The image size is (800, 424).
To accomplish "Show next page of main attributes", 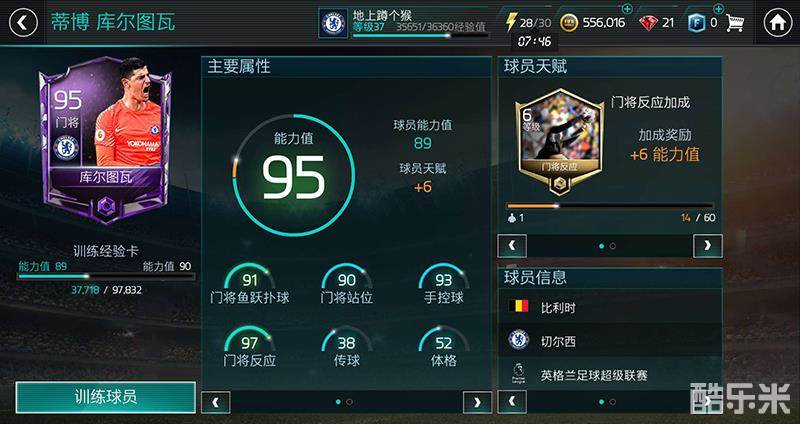I will point(477,402).
